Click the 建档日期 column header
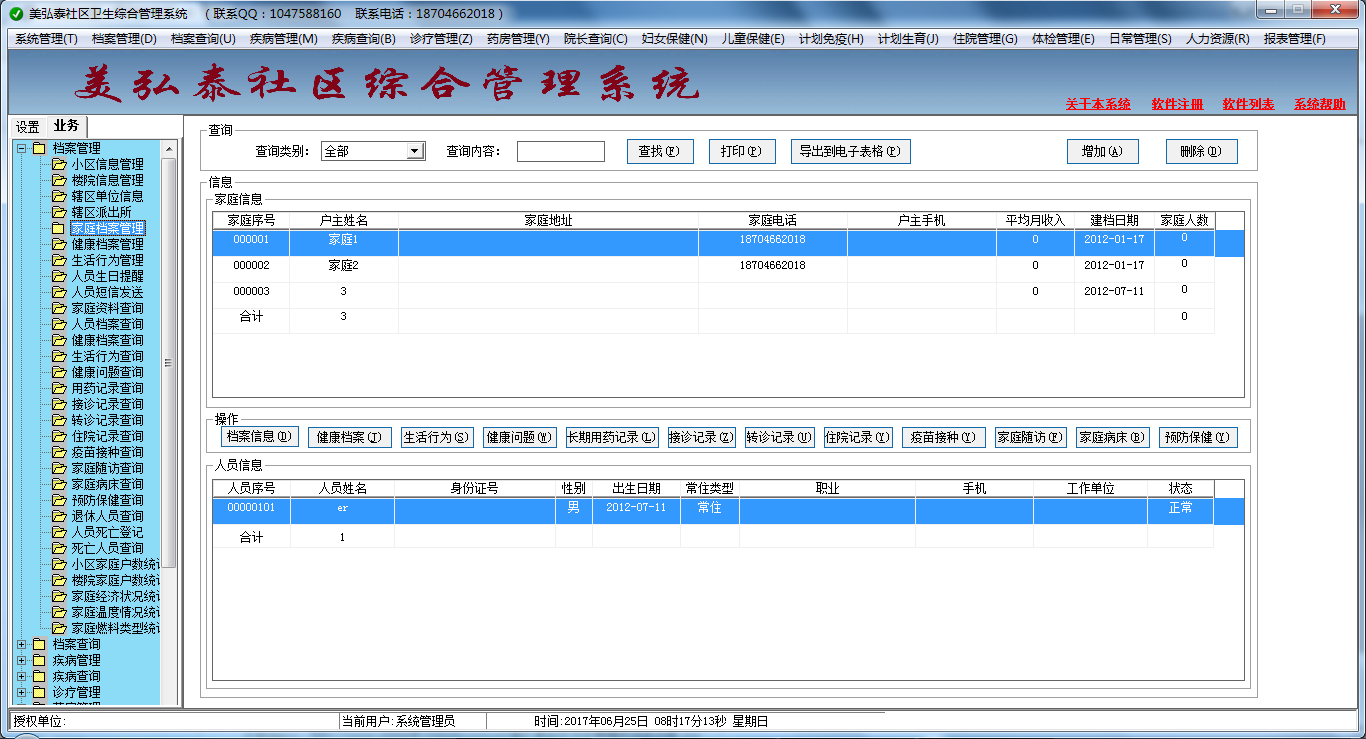The width and height of the screenshot is (1366, 739). [1114, 220]
